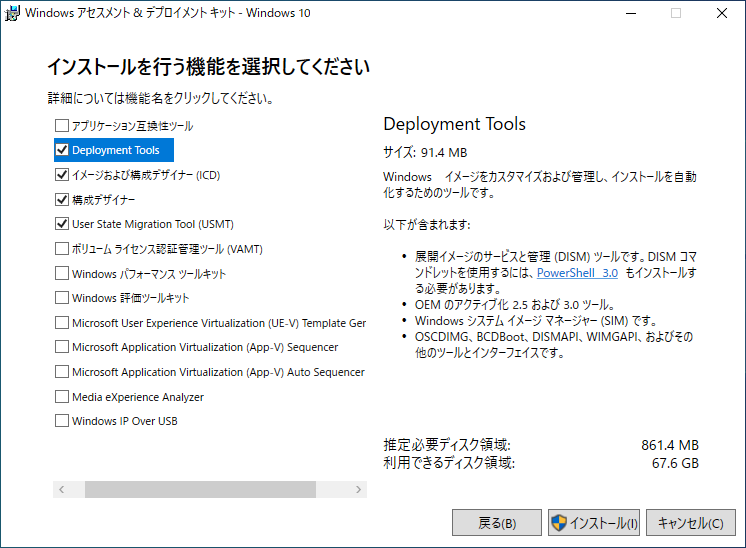Select アプリケーション互換性ツール feature name

[132, 126]
